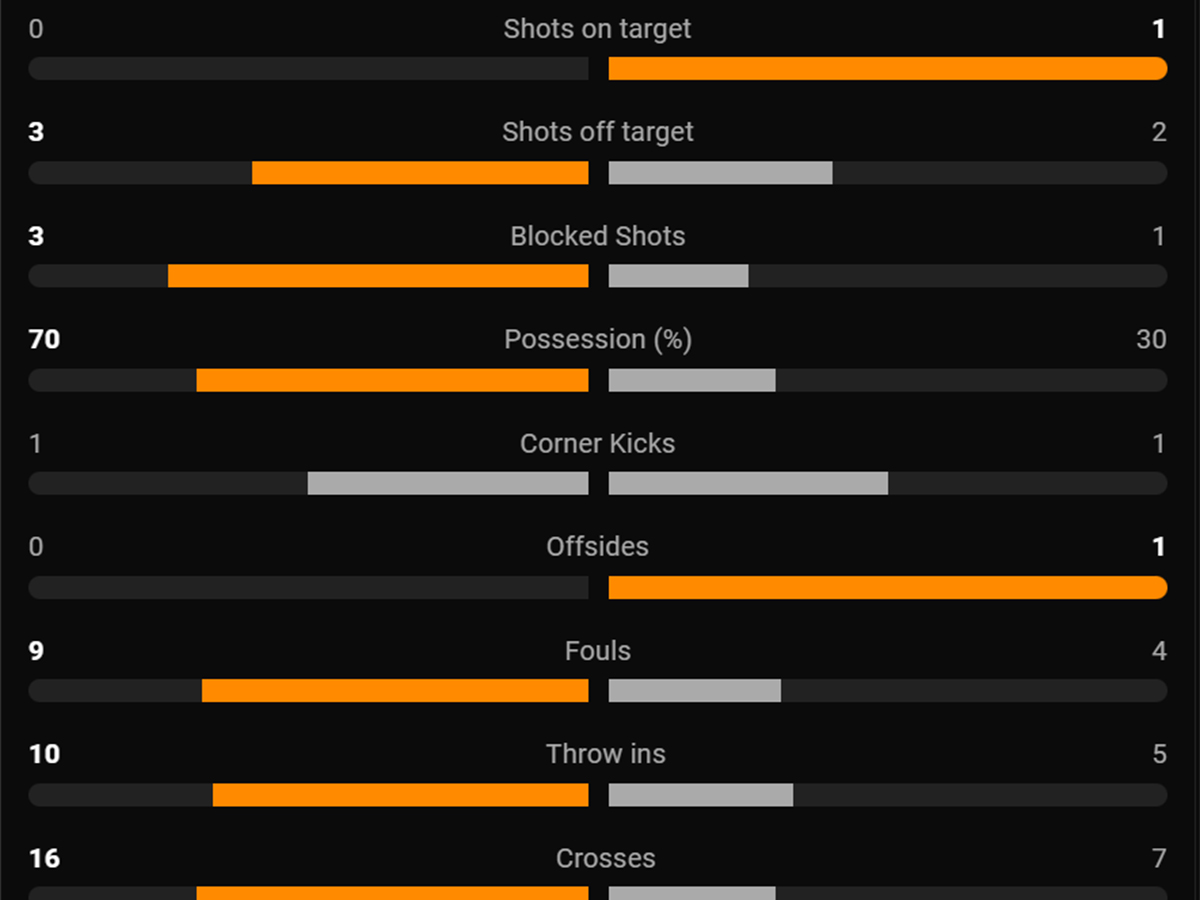Select the orange Possession bar for 70
This screenshot has height=900, width=1200.
point(392,380)
